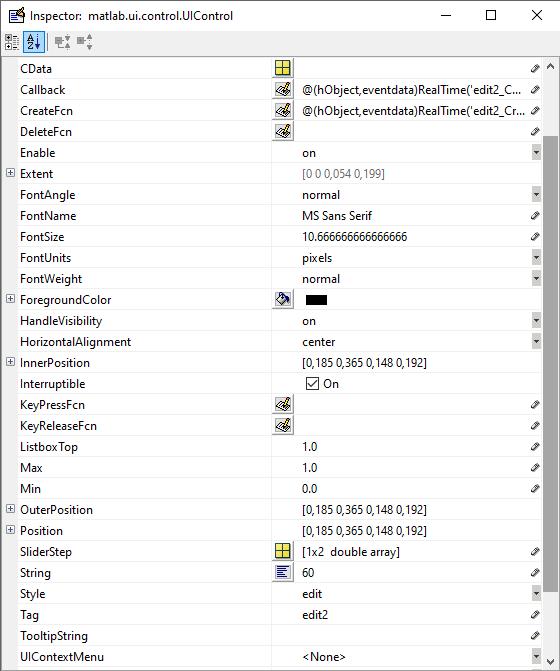Click pencil edit icon for DeleteFcn

535,131
